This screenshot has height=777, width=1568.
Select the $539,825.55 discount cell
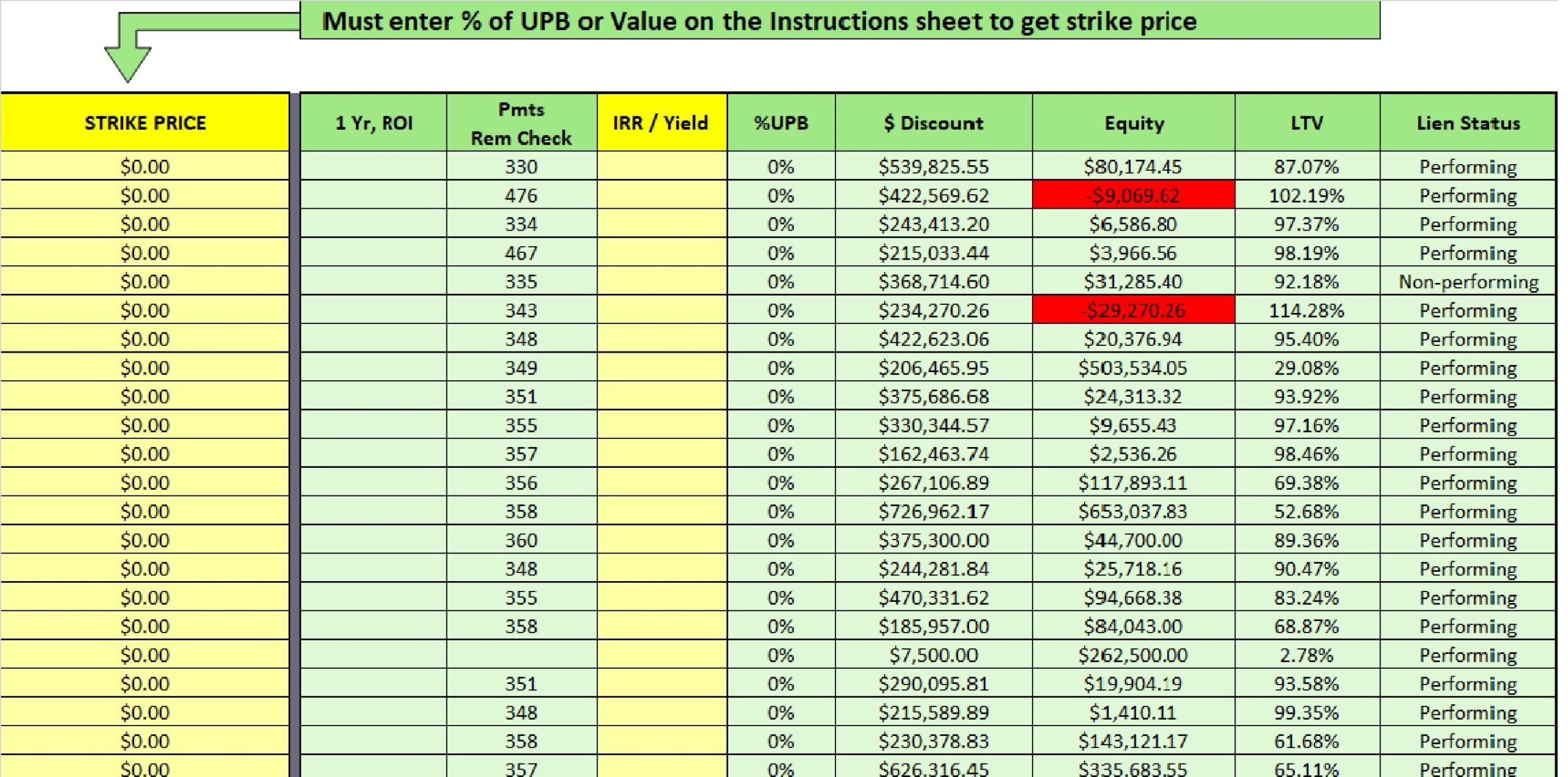click(933, 167)
